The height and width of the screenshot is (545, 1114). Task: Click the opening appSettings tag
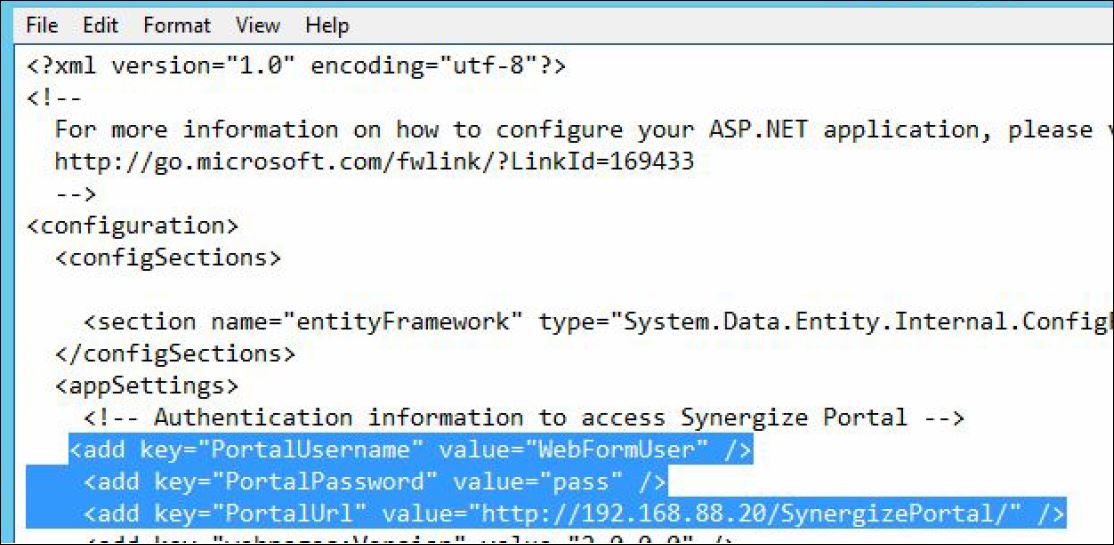tap(147, 386)
